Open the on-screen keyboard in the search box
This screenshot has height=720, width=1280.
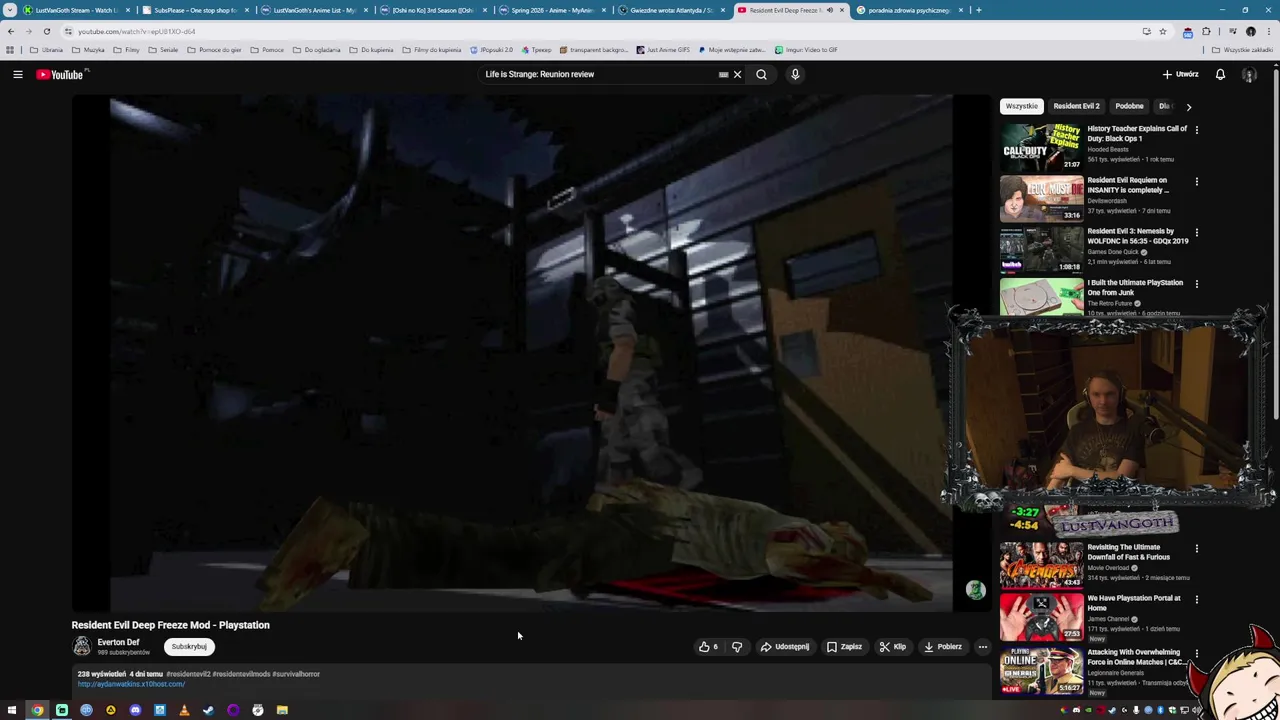[723, 74]
